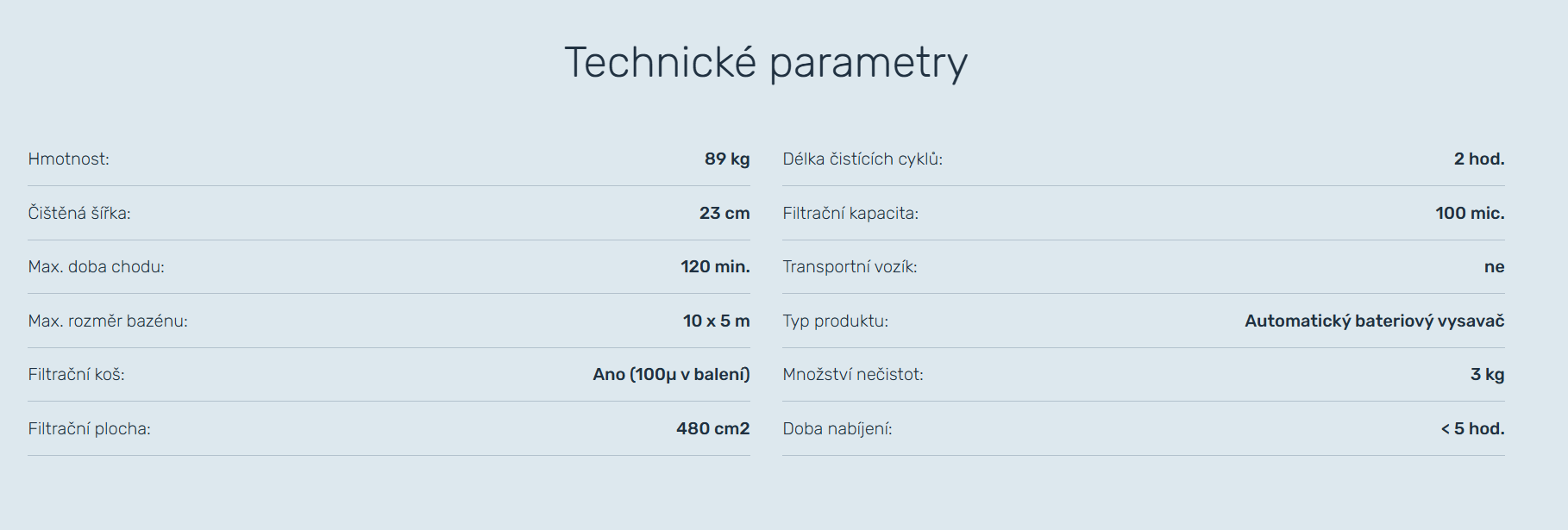The height and width of the screenshot is (530, 1568).
Task: Click the Délka čistících cyklů label
Action: point(862,159)
